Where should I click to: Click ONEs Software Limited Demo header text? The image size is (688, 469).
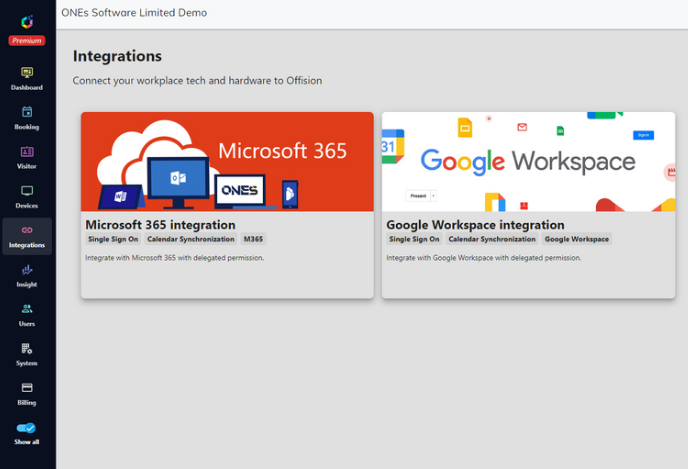134,13
